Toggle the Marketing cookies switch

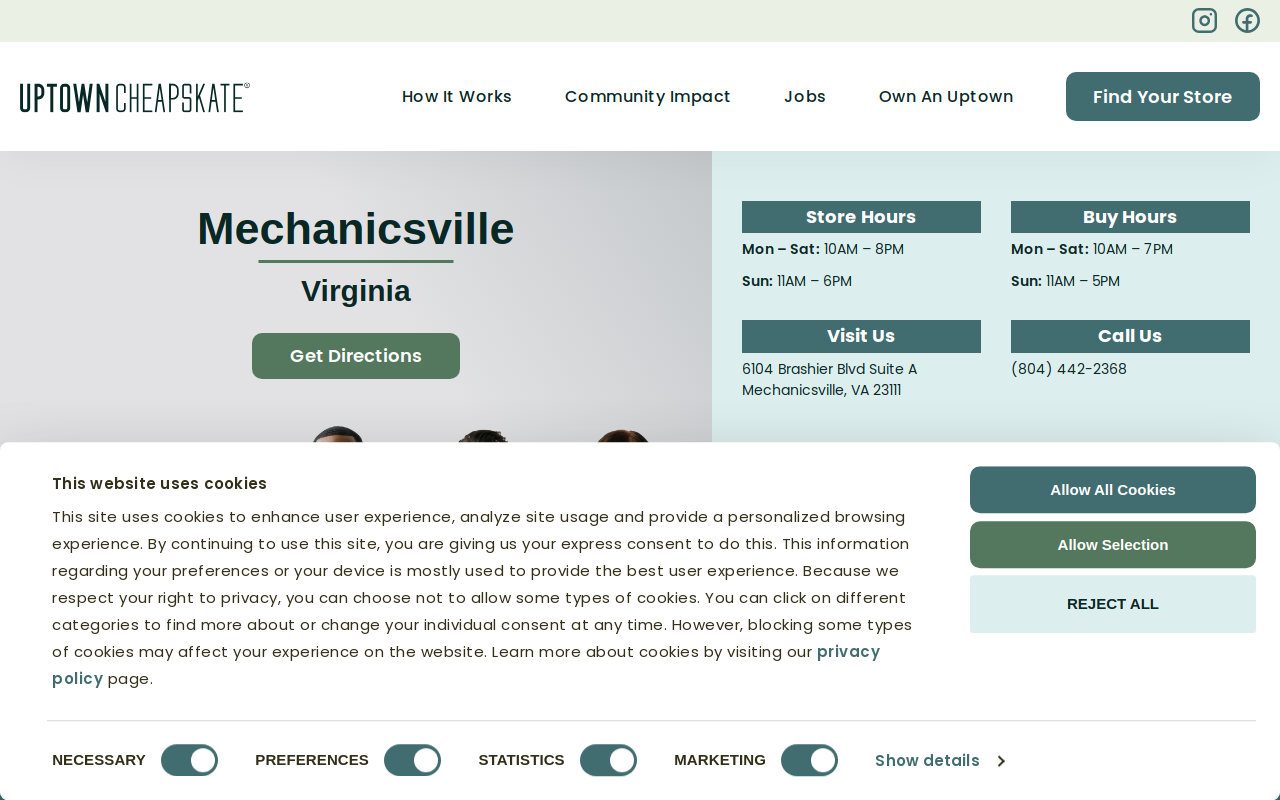tap(809, 760)
